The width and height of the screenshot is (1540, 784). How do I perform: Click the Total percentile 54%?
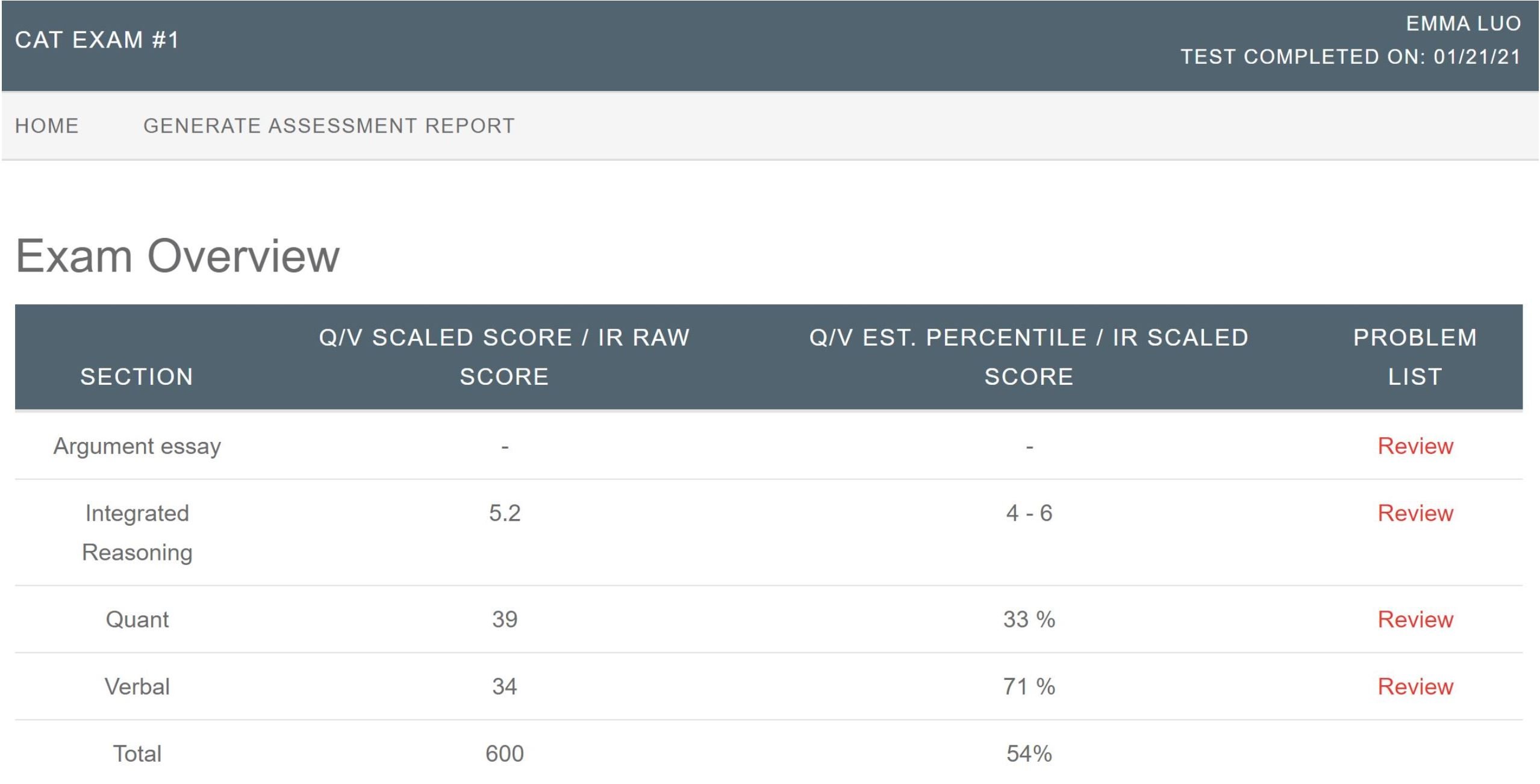point(1029,754)
